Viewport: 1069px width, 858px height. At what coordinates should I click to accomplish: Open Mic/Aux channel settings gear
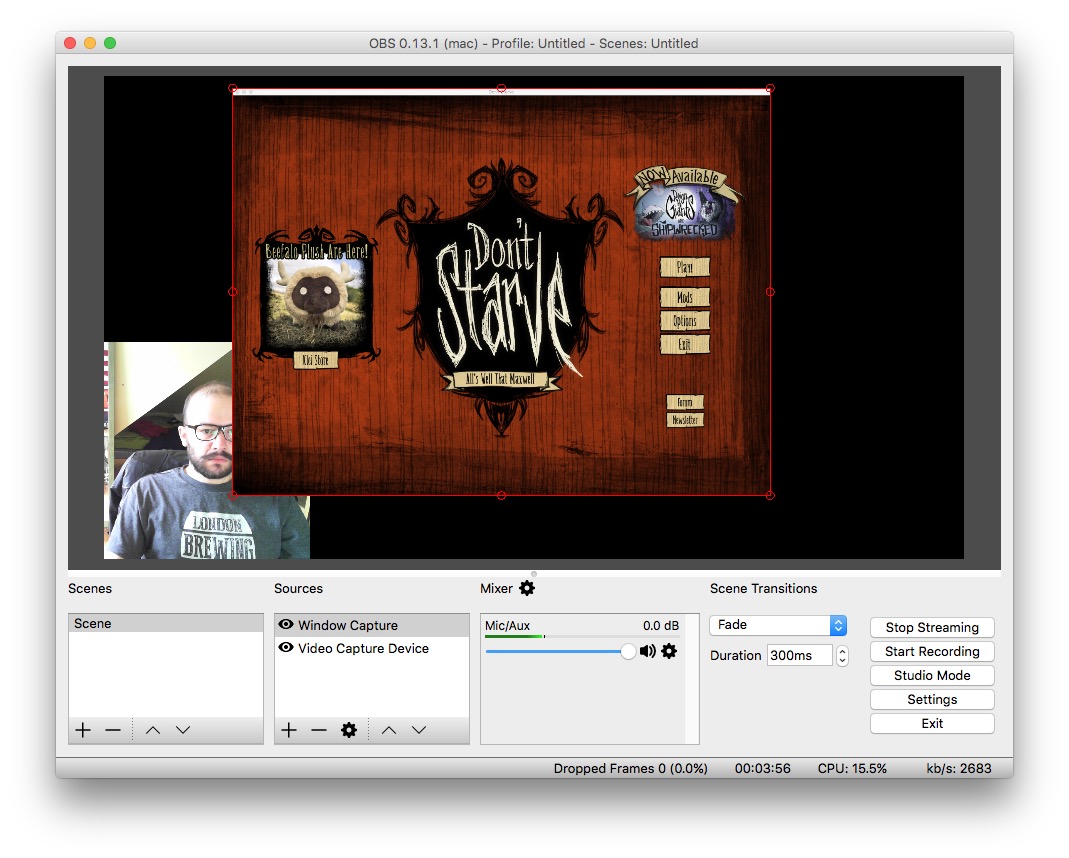669,651
